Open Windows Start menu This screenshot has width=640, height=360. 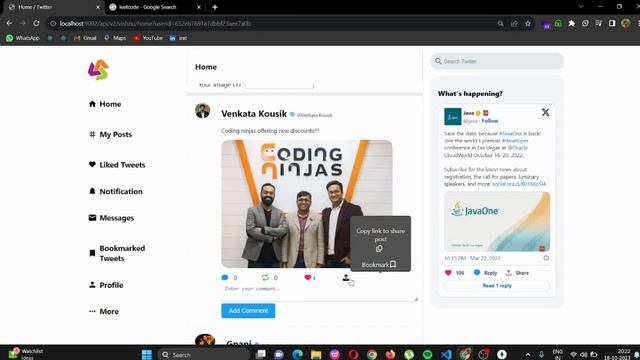click(147, 354)
